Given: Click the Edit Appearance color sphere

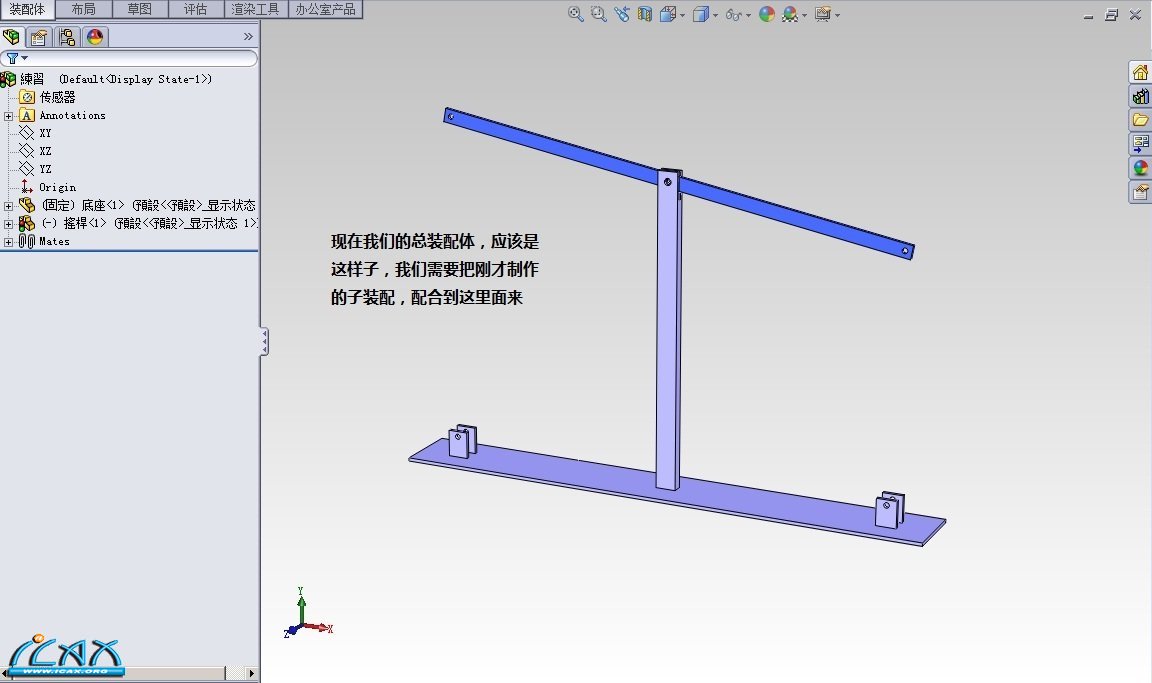Looking at the screenshot, I should click(767, 14).
